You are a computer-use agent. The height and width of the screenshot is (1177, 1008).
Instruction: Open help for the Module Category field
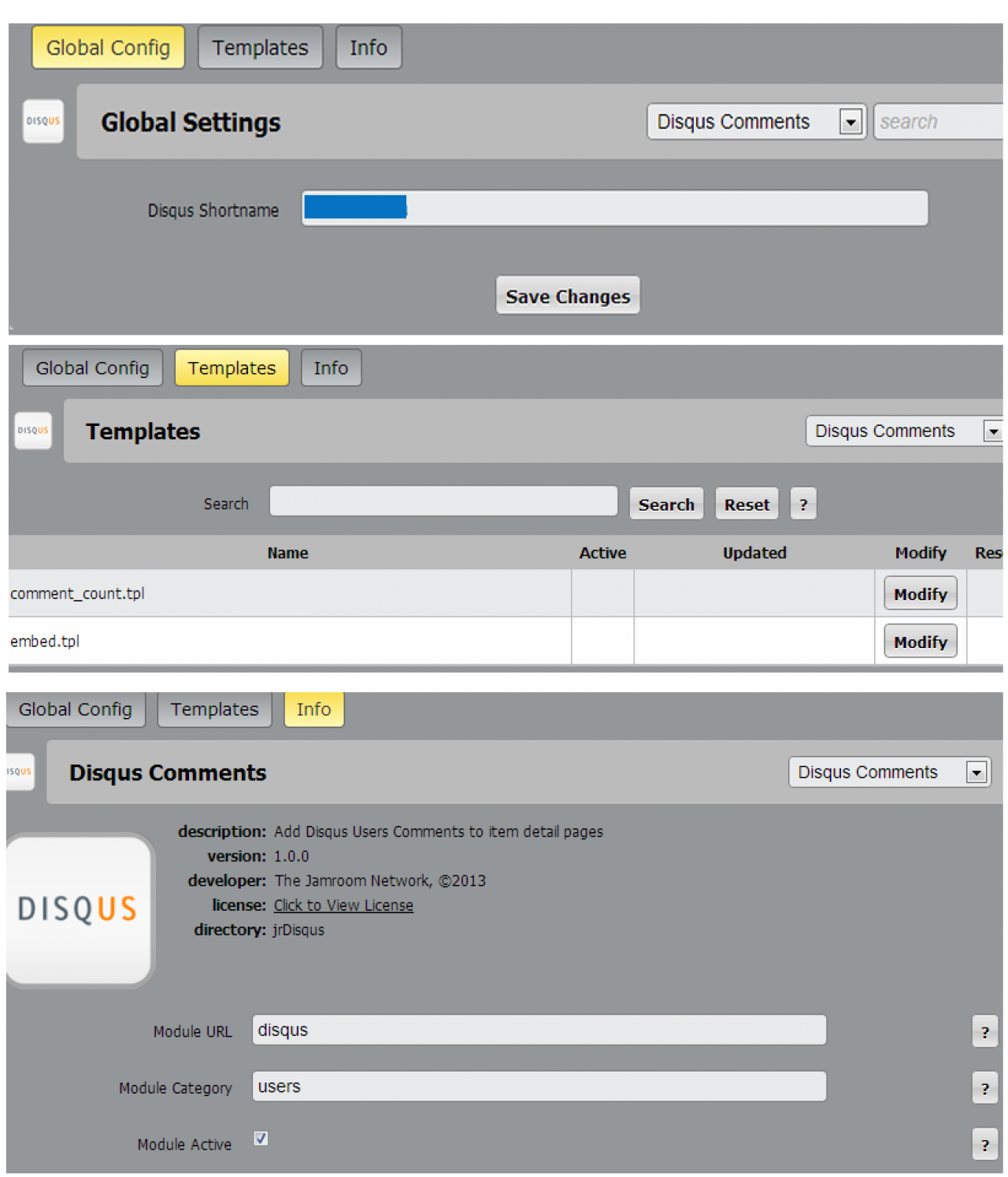click(x=984, y=1089)
